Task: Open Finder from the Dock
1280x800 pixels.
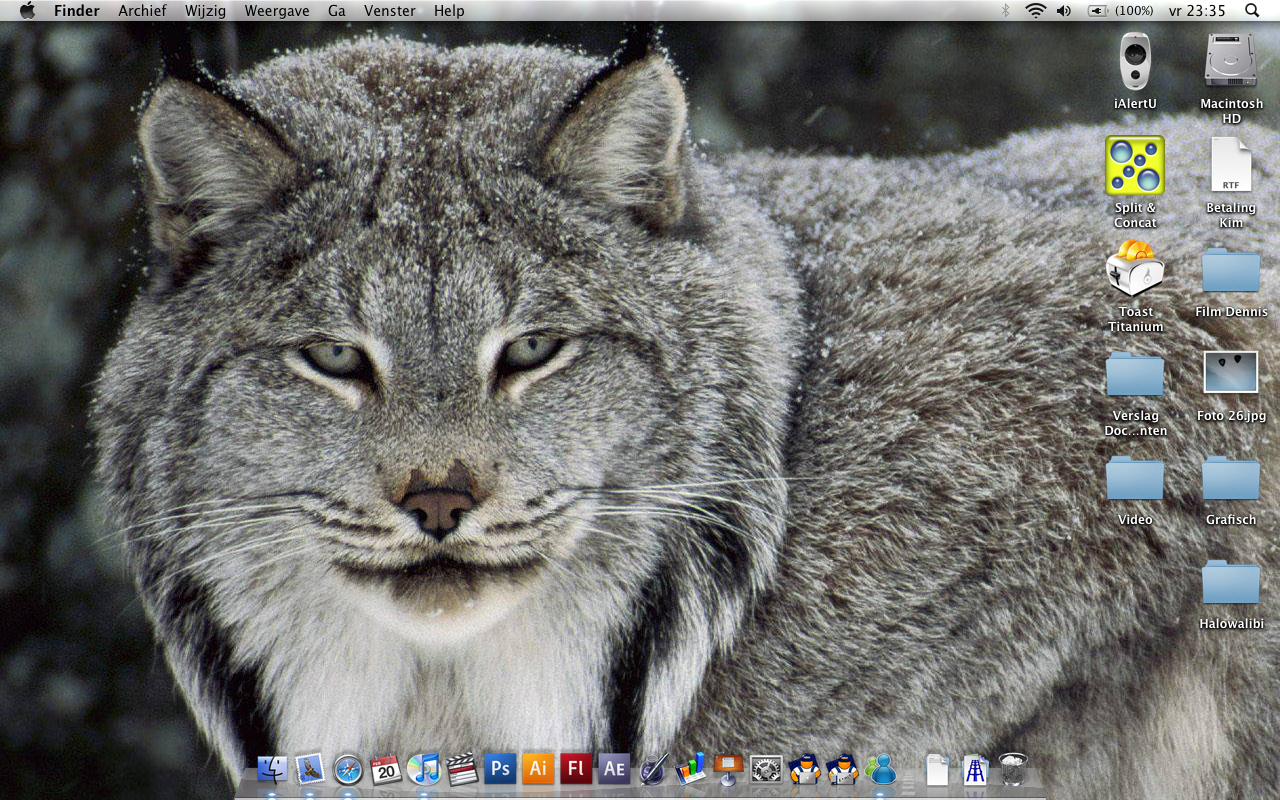Action: coord(272,769)
